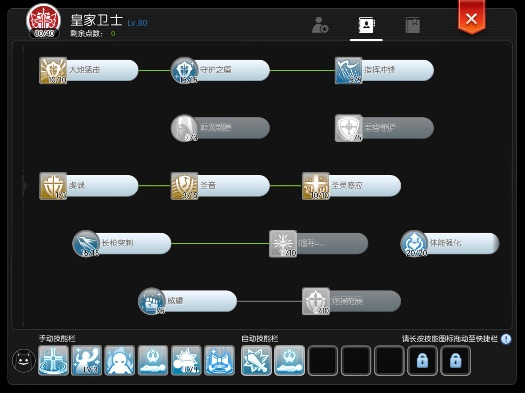Image resolution: width=525 pixels, height=393 pixels.
Task: Tap the 守护之盾 shield skill icon
Action: [184, 70]
